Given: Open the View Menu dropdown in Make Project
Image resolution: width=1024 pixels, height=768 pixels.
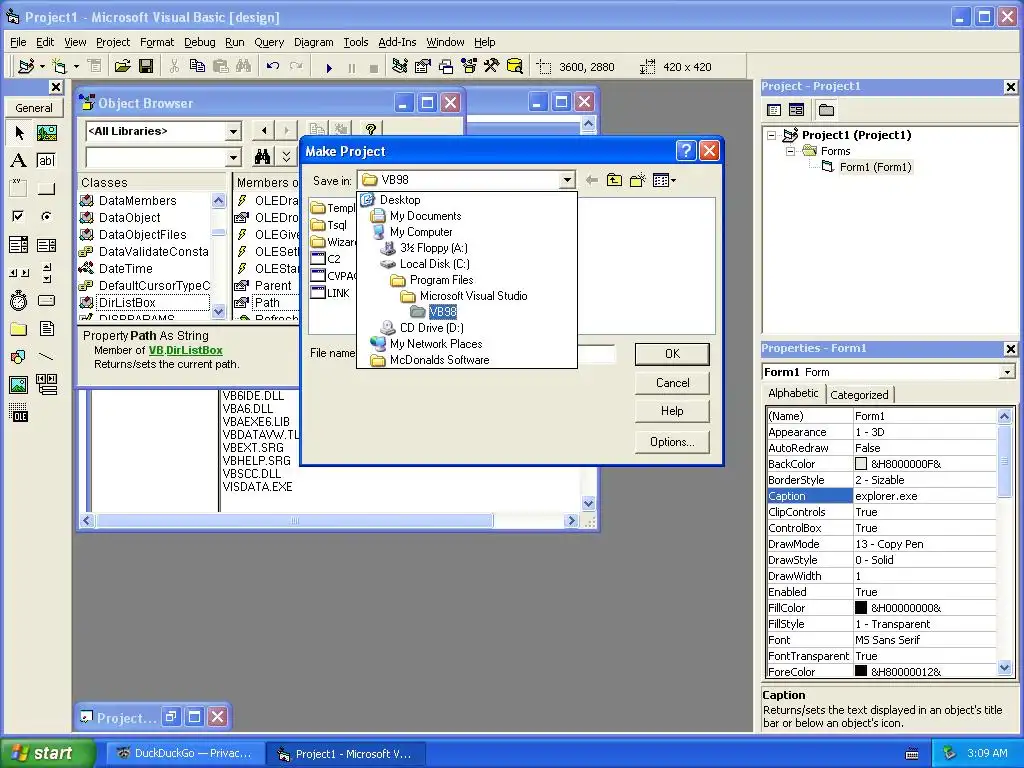Looking at the screenshot, I should pos(664,180).
